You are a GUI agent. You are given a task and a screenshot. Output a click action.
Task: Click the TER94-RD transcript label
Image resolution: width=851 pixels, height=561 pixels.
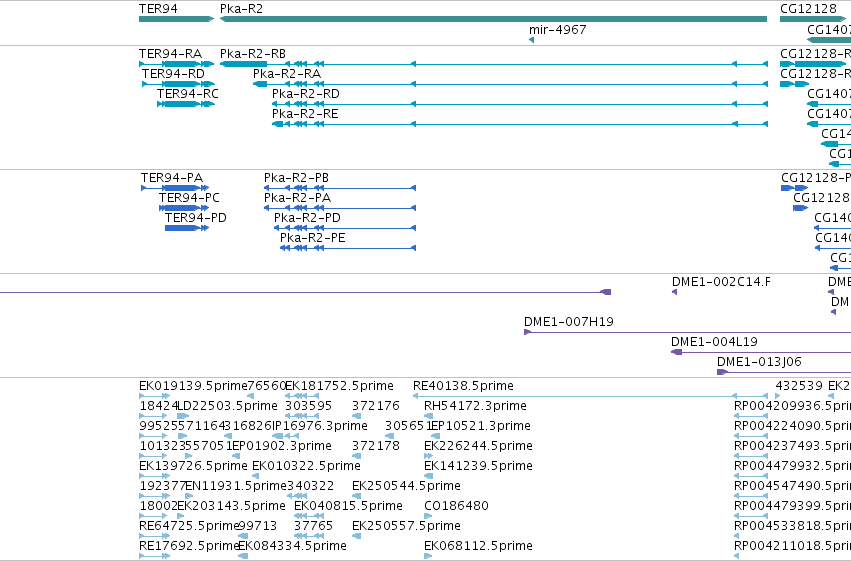coord(173,74)
